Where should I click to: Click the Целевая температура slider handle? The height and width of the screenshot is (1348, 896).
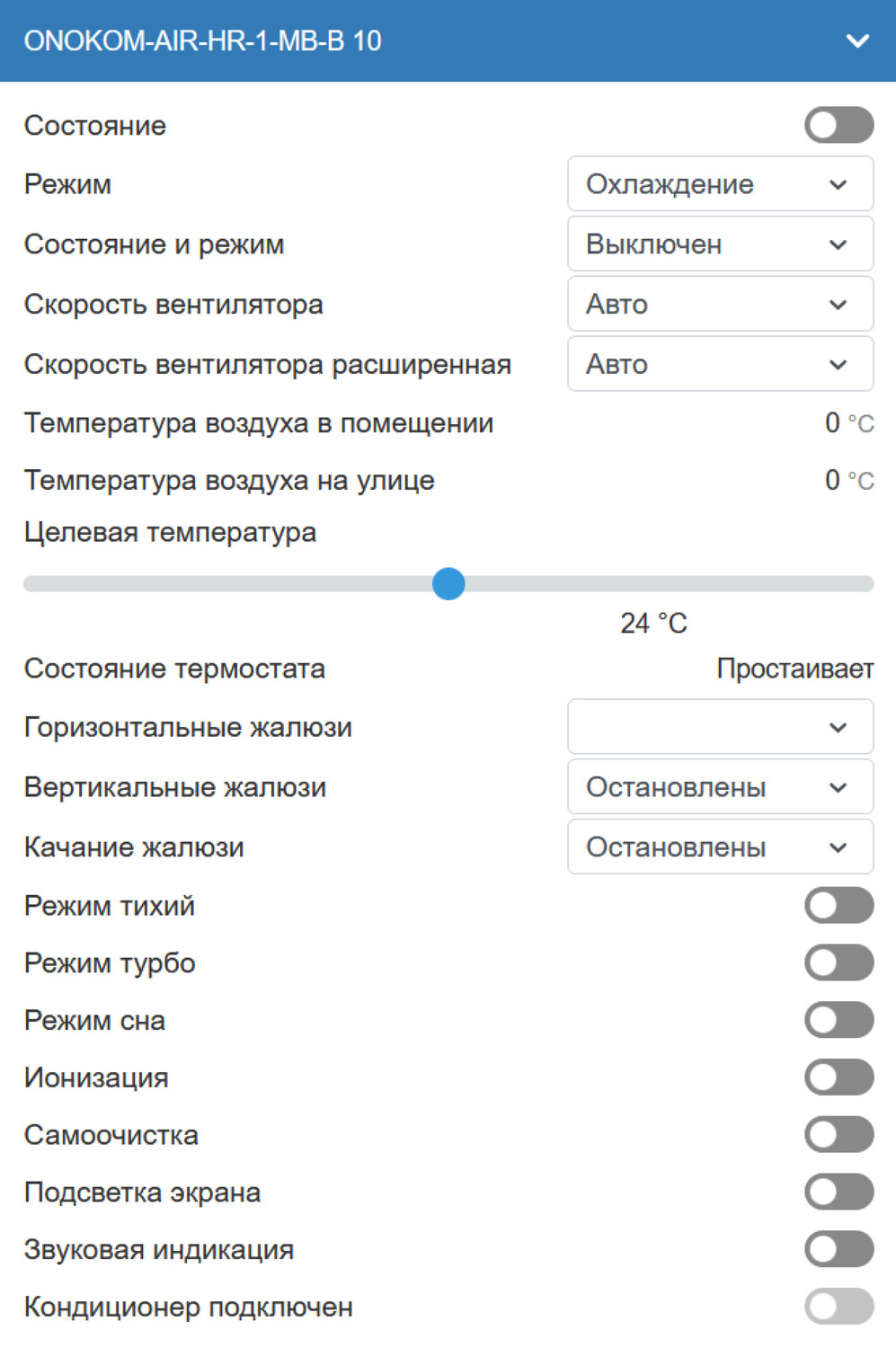pos(448,584)
